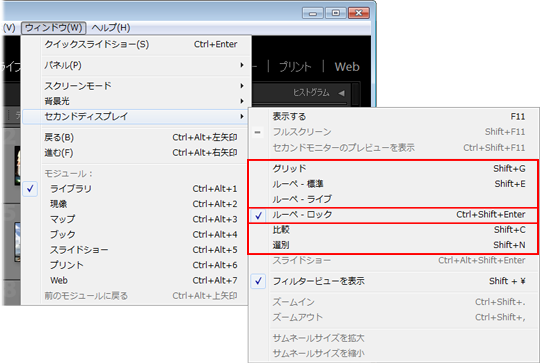Open プリント module tab in top bar
Viewport: 540px width, 363px height.
coord(295,66)
